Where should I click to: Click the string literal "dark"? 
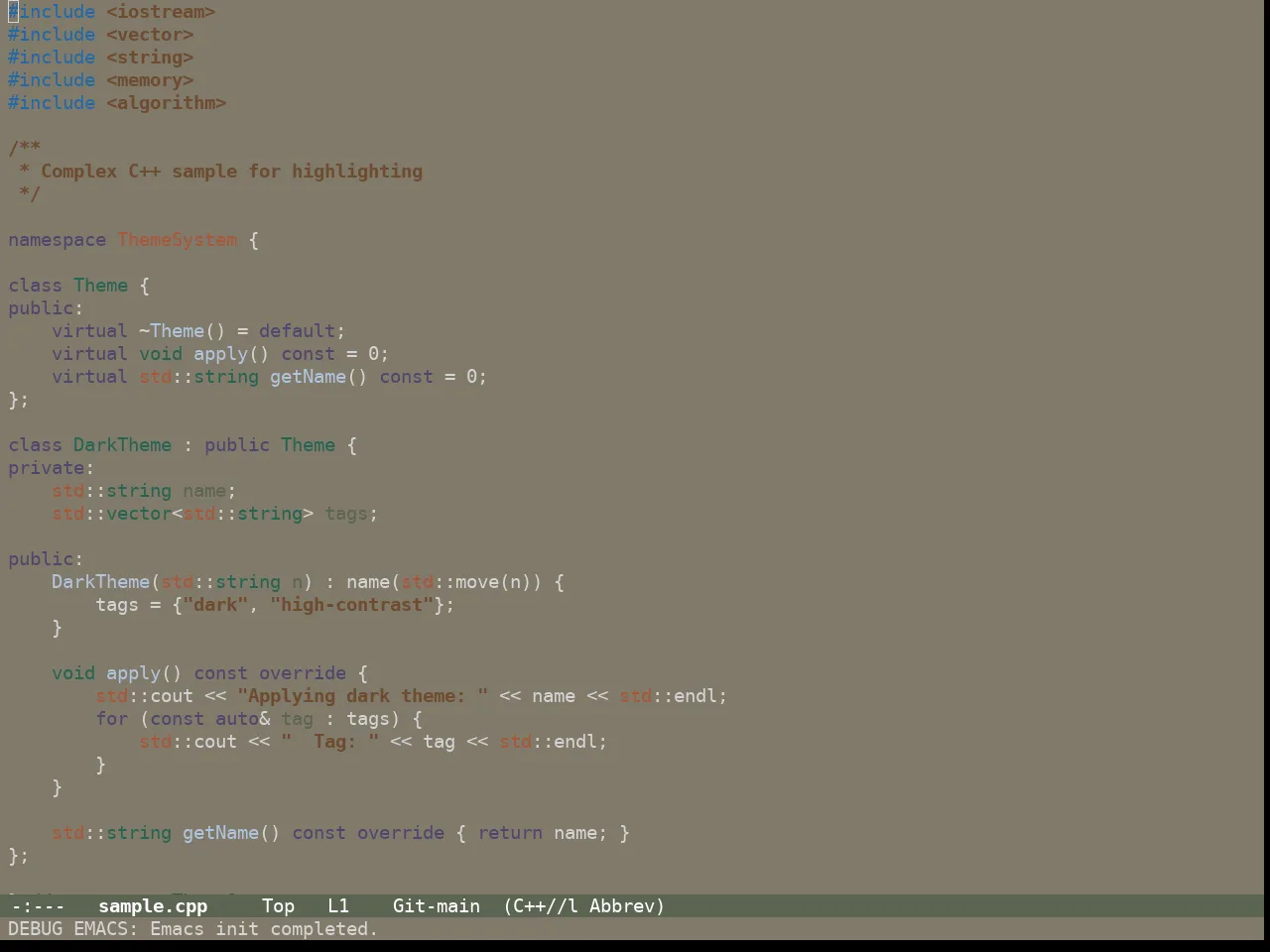215,605
